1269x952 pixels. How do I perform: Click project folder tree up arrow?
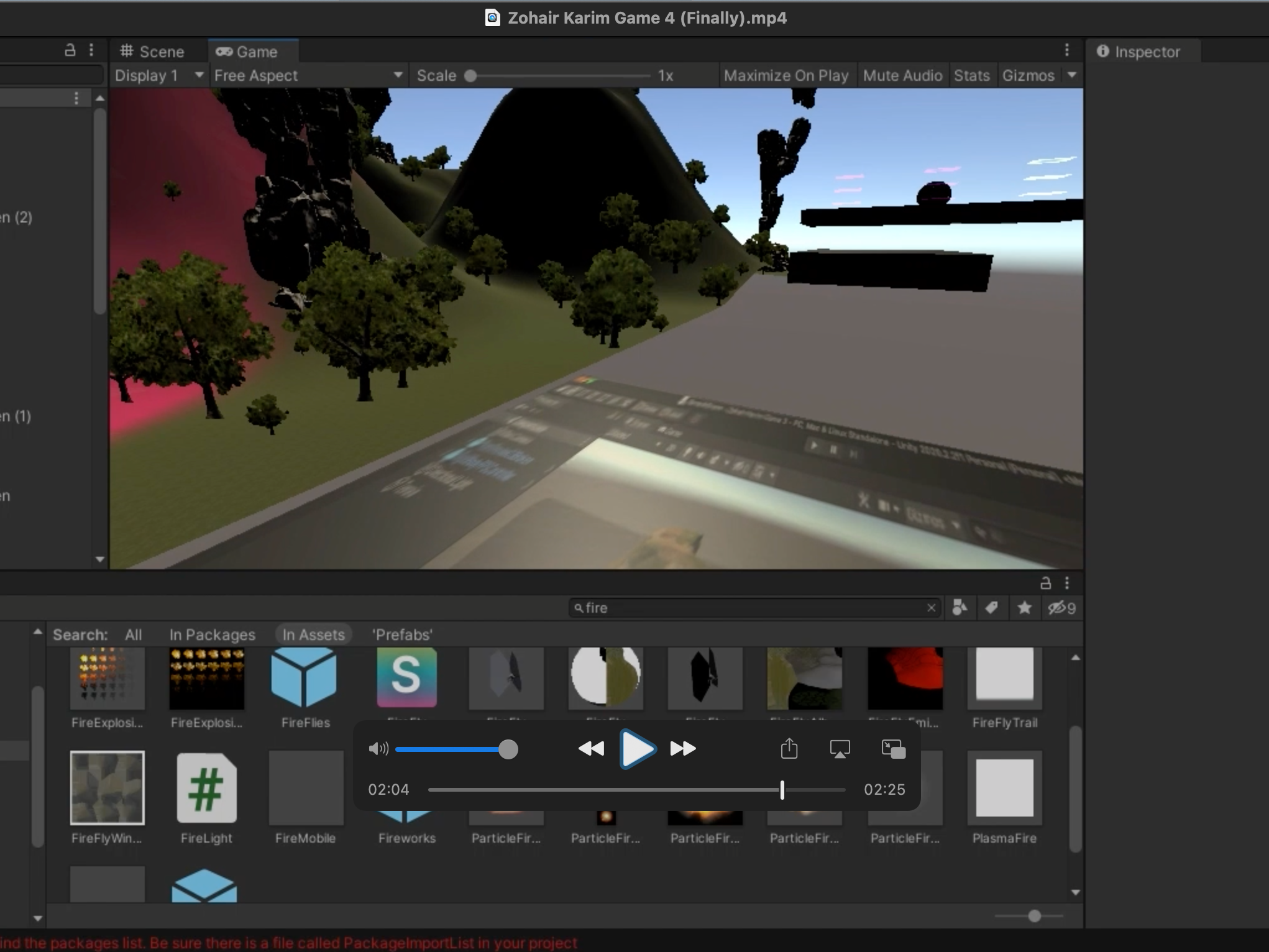[x=37, y=631]
